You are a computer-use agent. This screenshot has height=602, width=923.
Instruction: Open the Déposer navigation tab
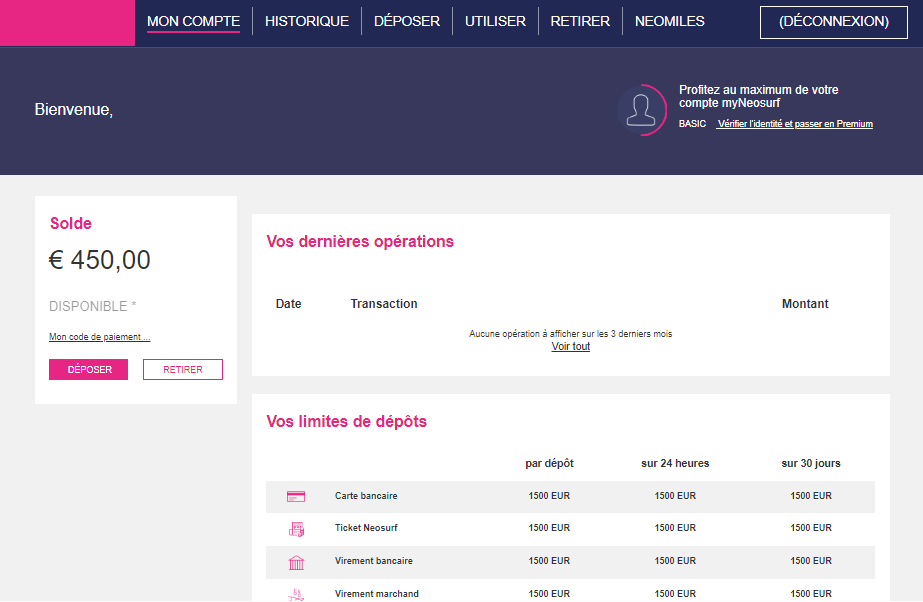407,21
